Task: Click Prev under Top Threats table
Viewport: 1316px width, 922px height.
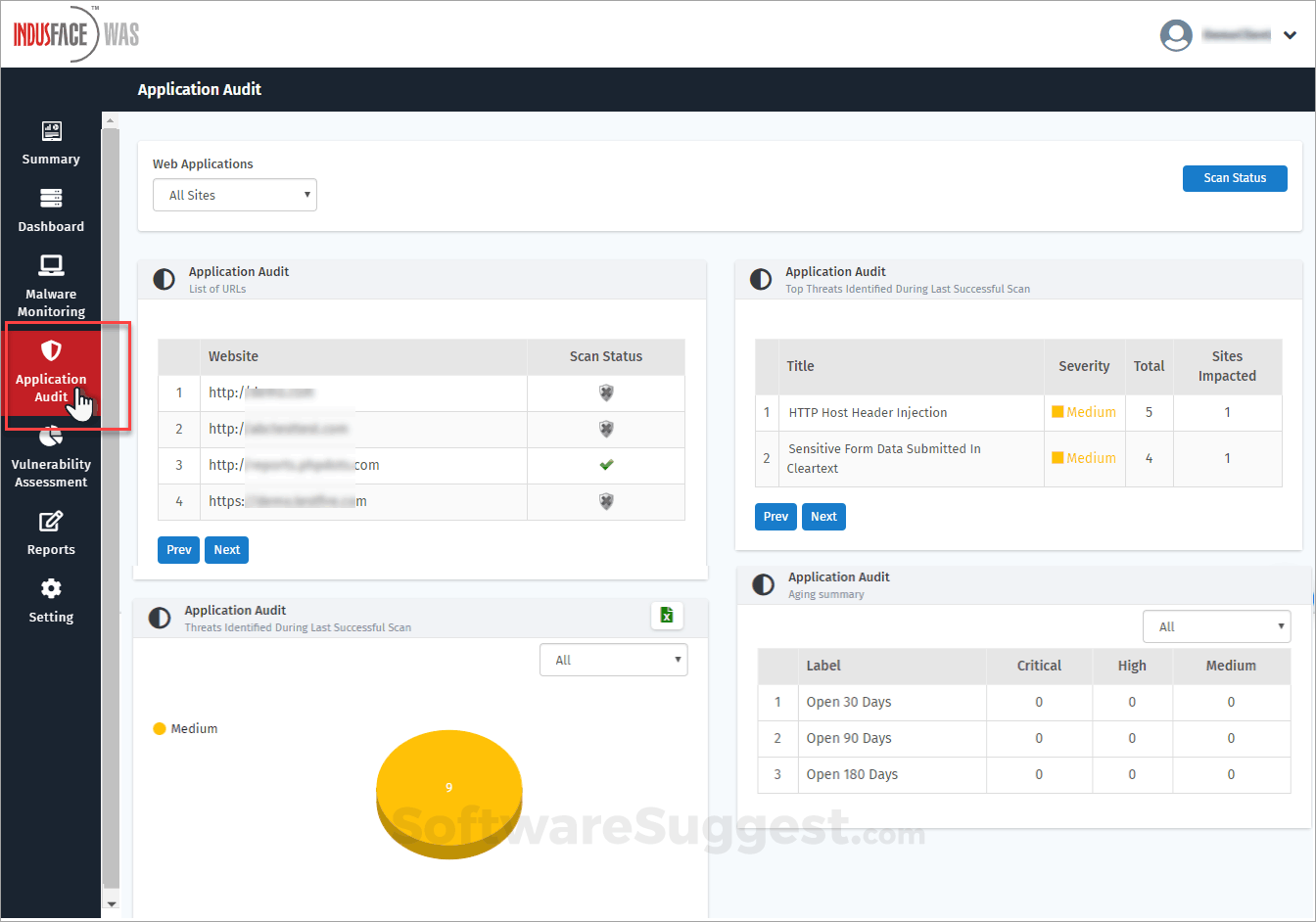Action: tap(776, 517)
